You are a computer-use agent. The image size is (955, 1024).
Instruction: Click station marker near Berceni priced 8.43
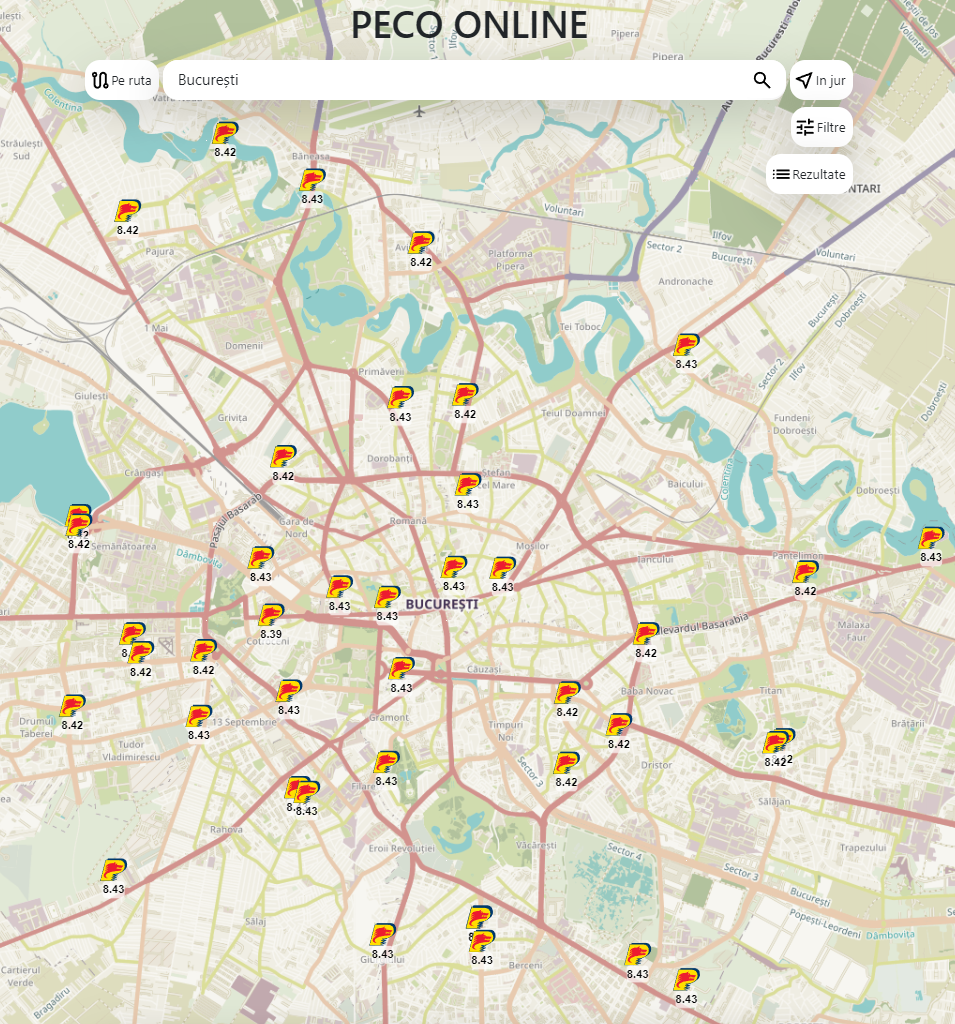tap(482, 942)
